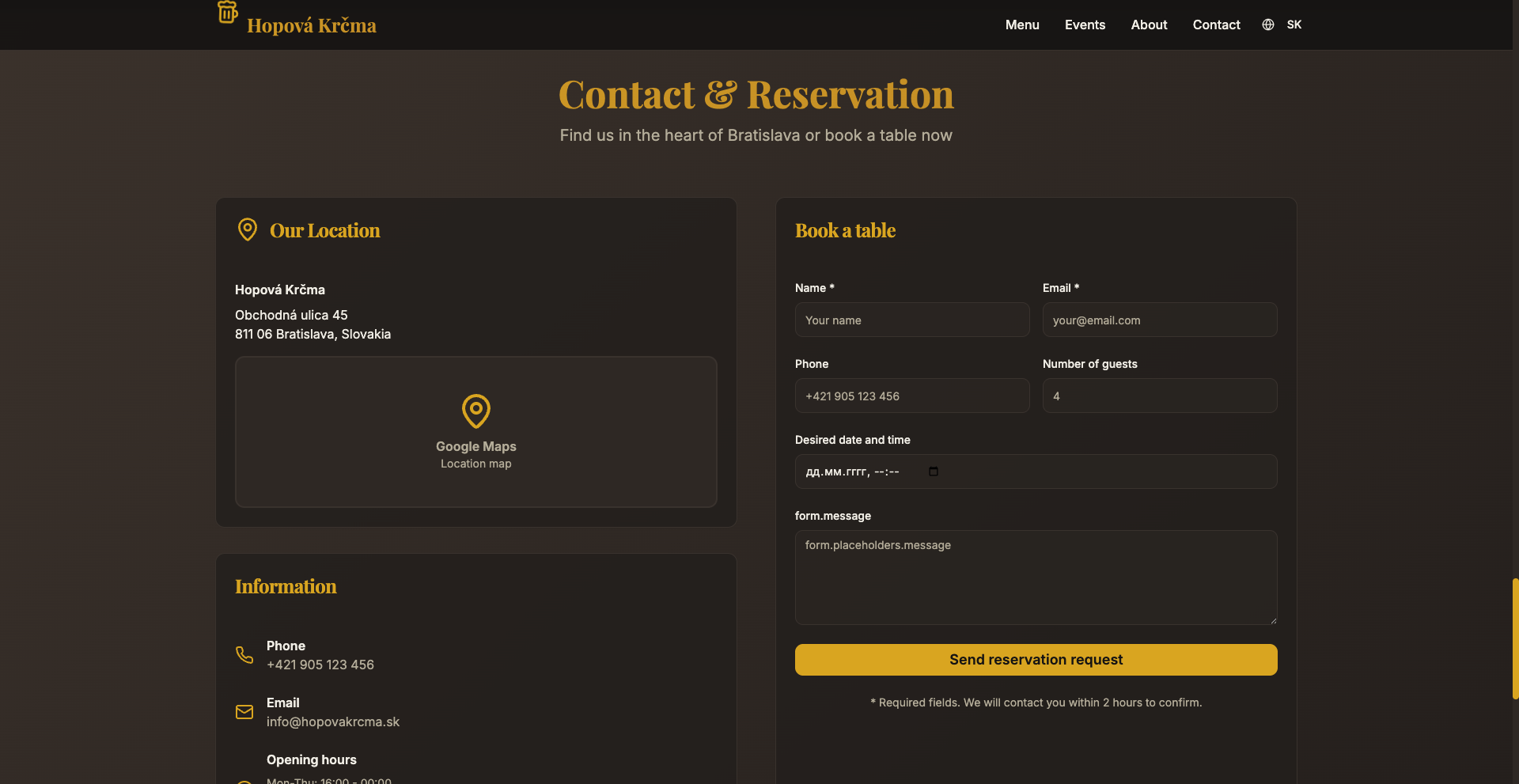Click the Google Maps pin icon
1519x784 pixels.
coord(475,411)
